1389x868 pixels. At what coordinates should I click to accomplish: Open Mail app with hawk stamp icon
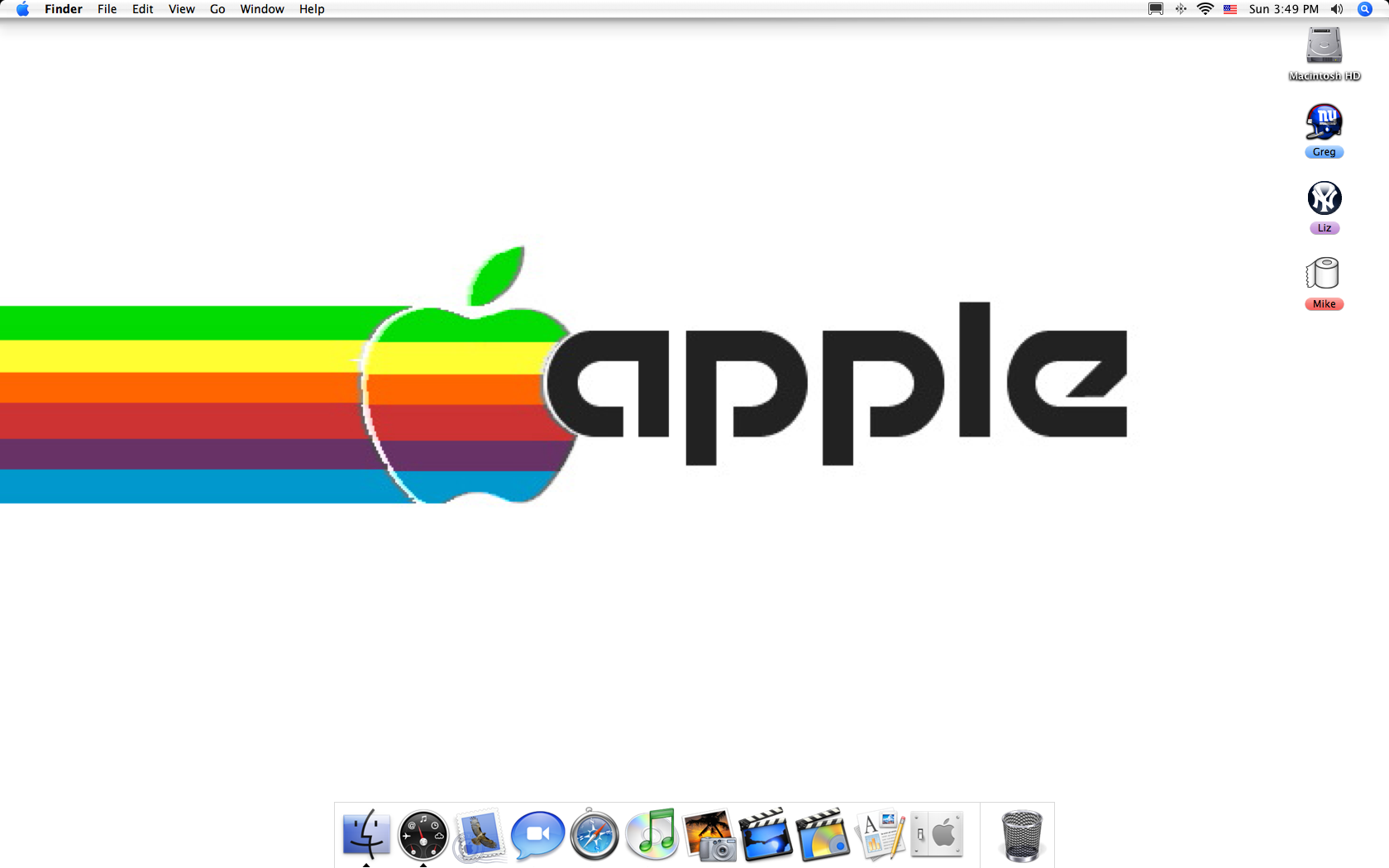click(480, 835)
